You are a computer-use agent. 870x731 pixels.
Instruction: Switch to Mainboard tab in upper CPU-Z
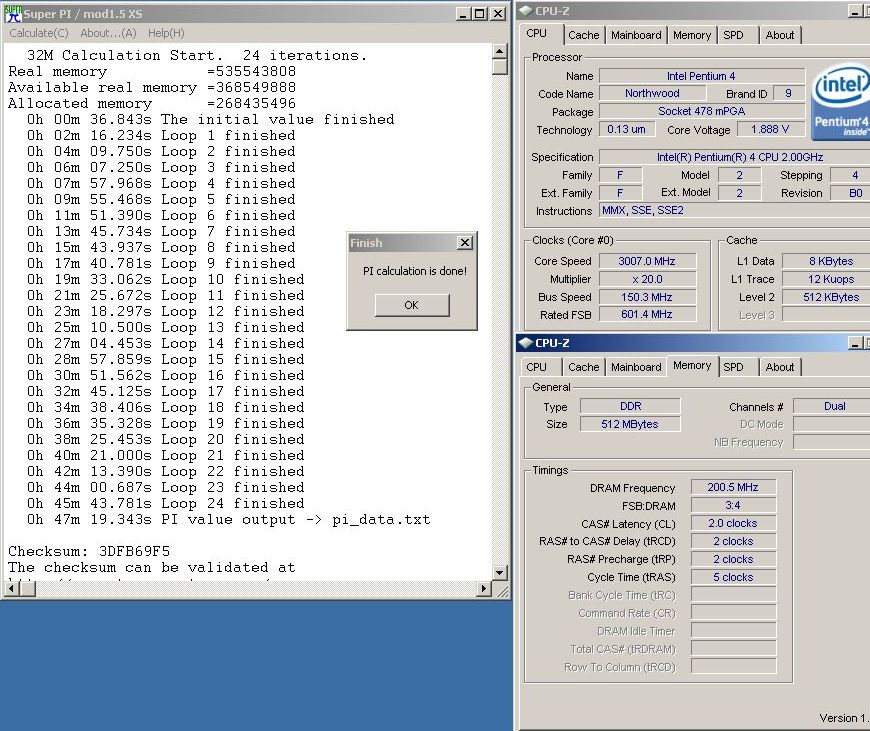tap(636, 35)
